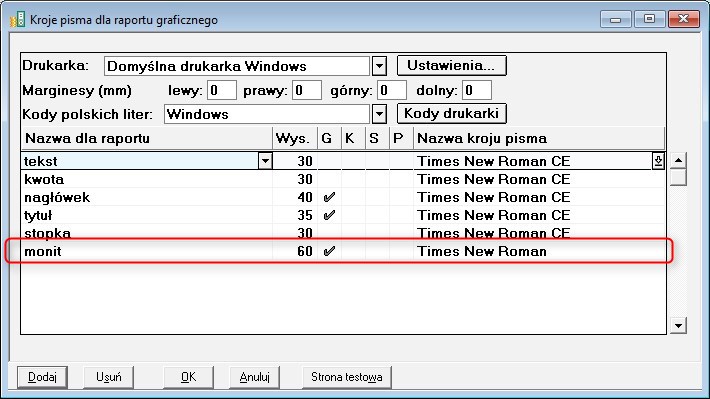This screenshot has height=399, width=710.
Task: Click the P column header
Action: click(401, 138)
